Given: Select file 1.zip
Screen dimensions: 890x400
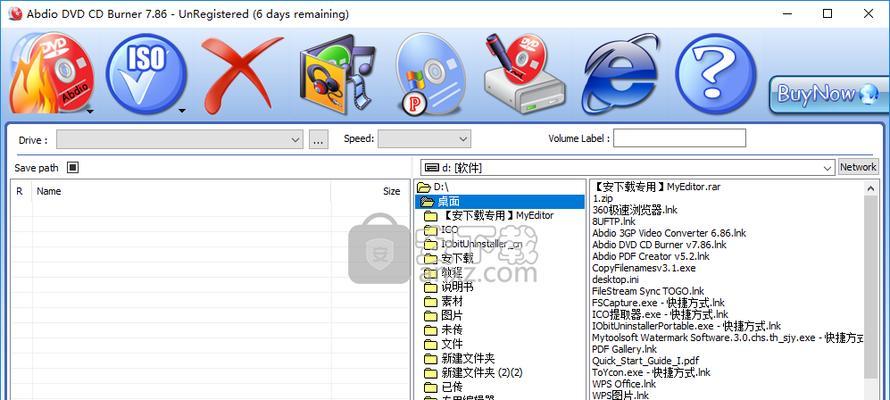Looking at the screenshot, I should coord(602,198).
